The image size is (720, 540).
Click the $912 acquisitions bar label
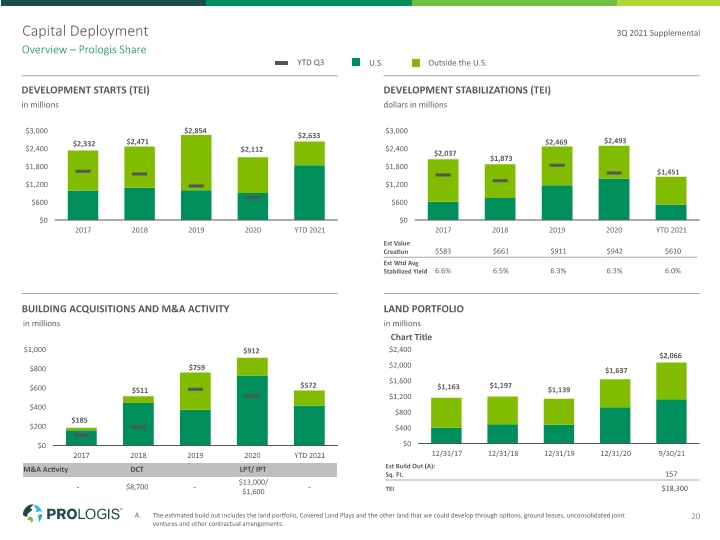pos(251,351)
